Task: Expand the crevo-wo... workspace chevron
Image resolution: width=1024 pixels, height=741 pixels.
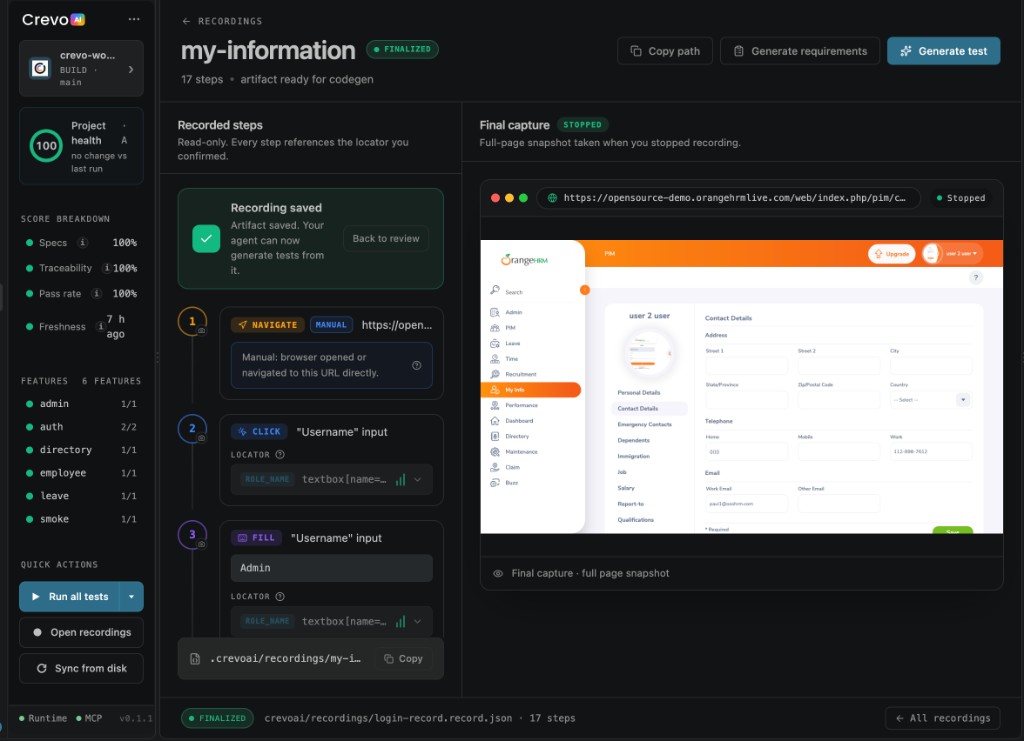Action: (x=131, y=69)
